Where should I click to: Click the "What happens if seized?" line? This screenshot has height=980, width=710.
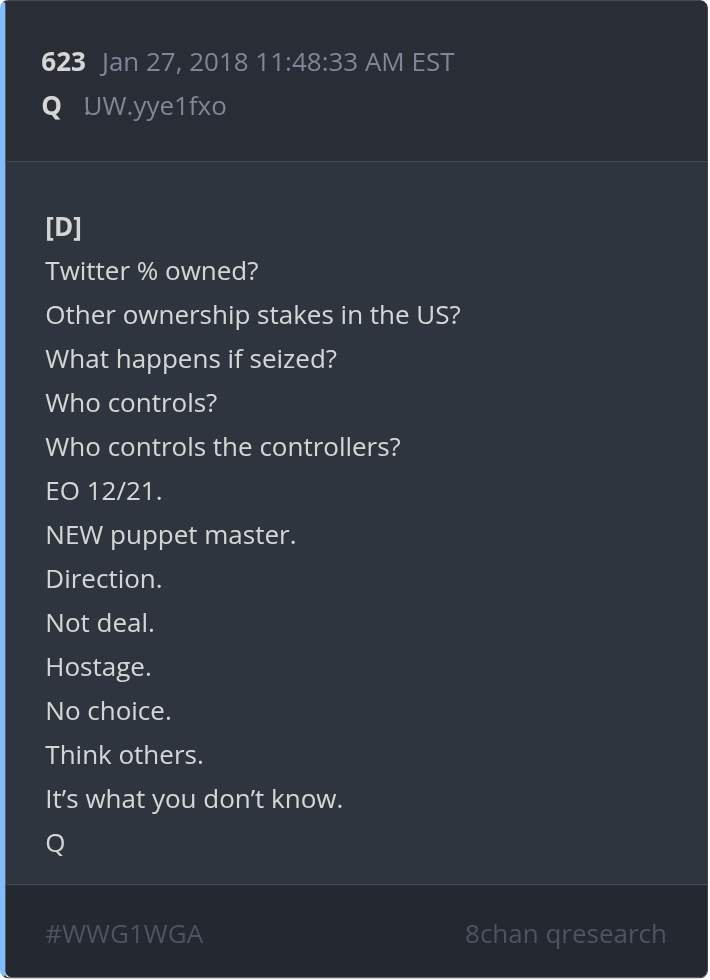coord(191,359)
